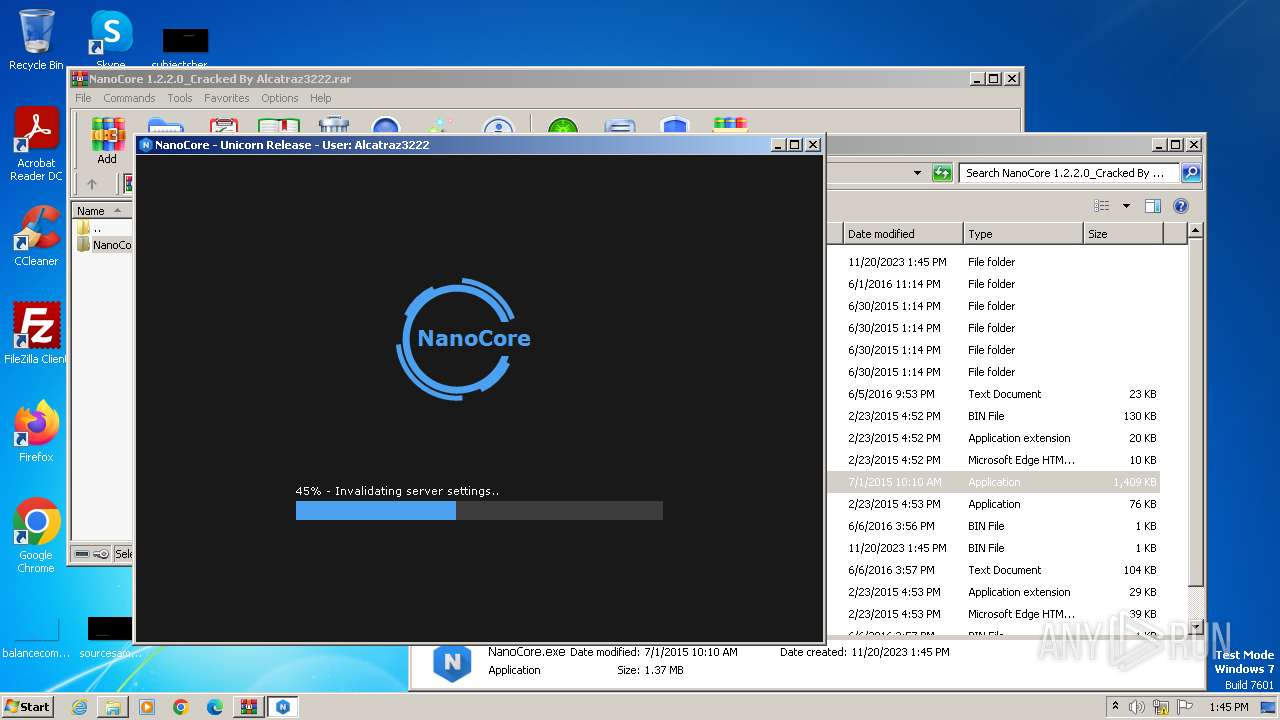Select the Application extension row of 29 KB
The height and width of the screenshot is (720, 1280).
tap(994, 592)
